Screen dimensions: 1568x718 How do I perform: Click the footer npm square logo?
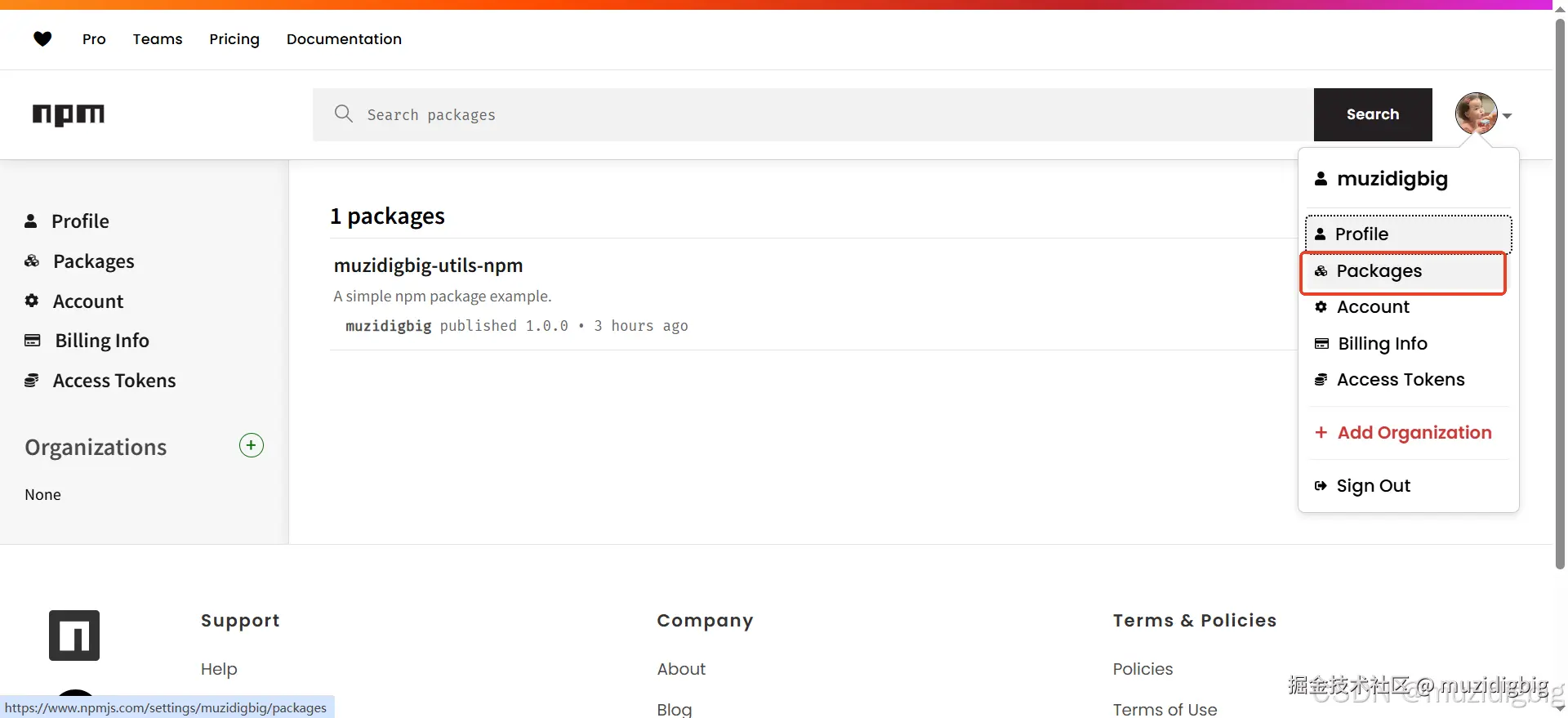click(x=74, y=635)
